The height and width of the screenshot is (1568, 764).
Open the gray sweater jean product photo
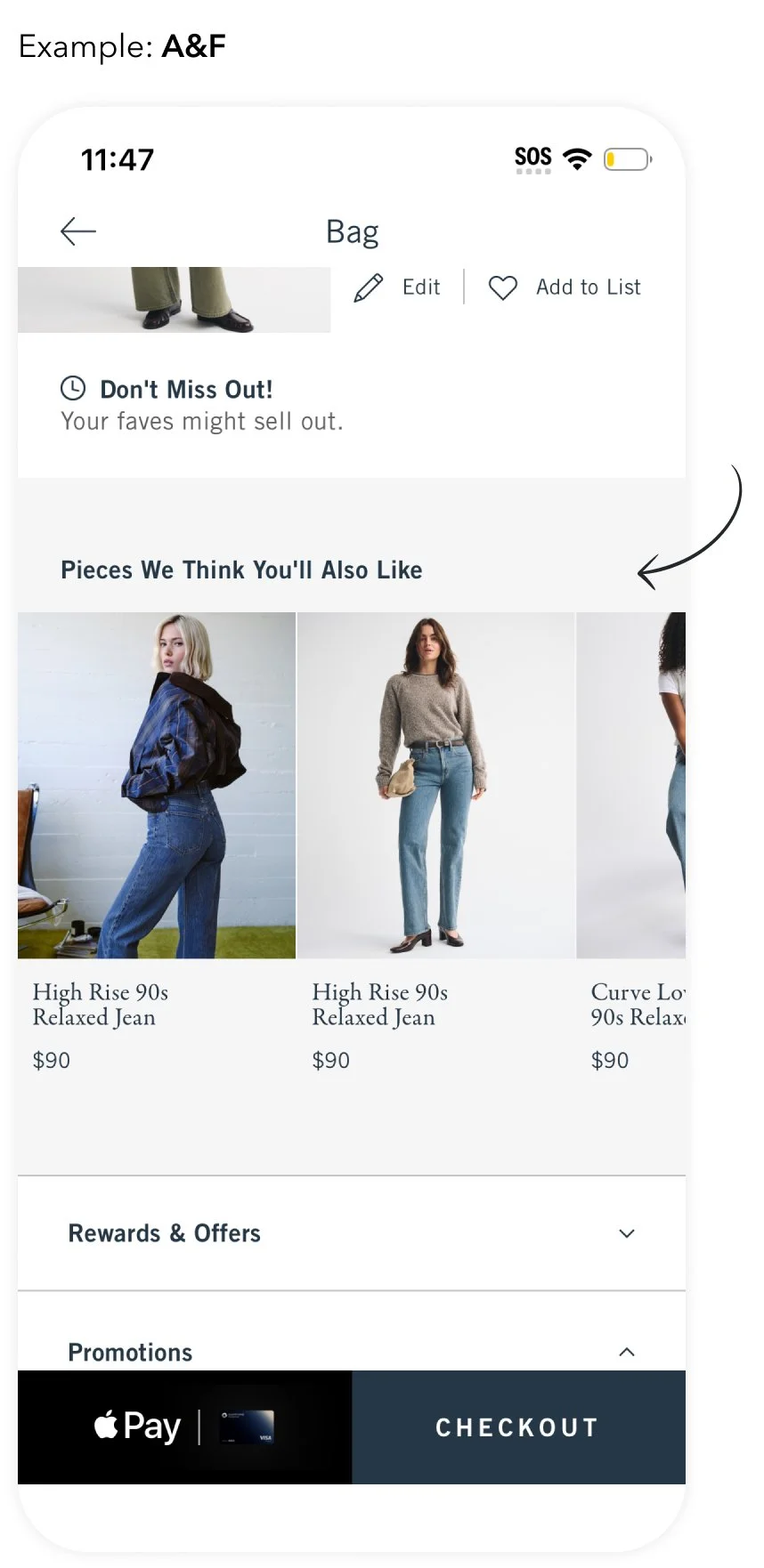click(436, 785)
